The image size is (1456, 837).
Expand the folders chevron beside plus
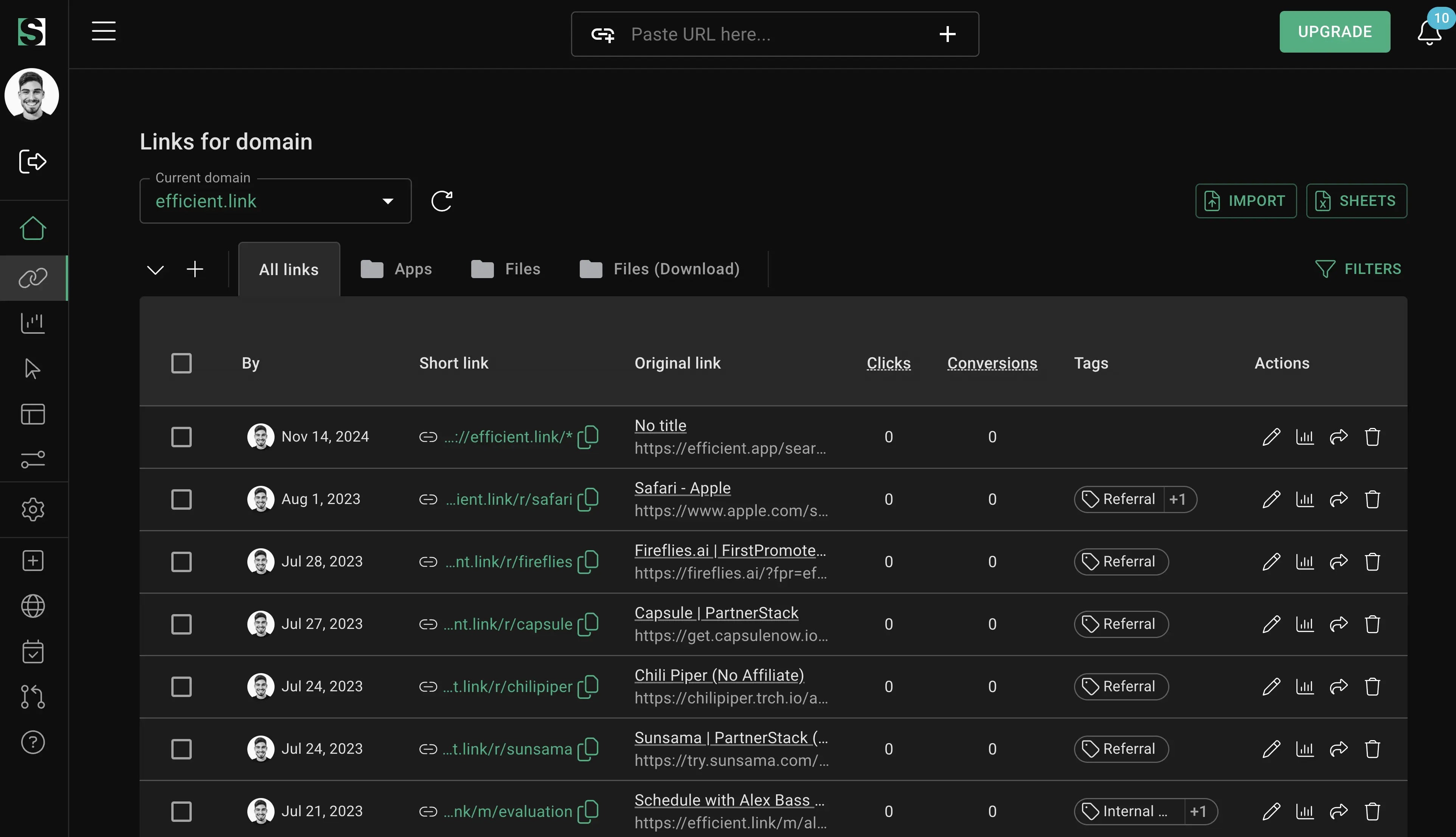(x=155, y=270)
